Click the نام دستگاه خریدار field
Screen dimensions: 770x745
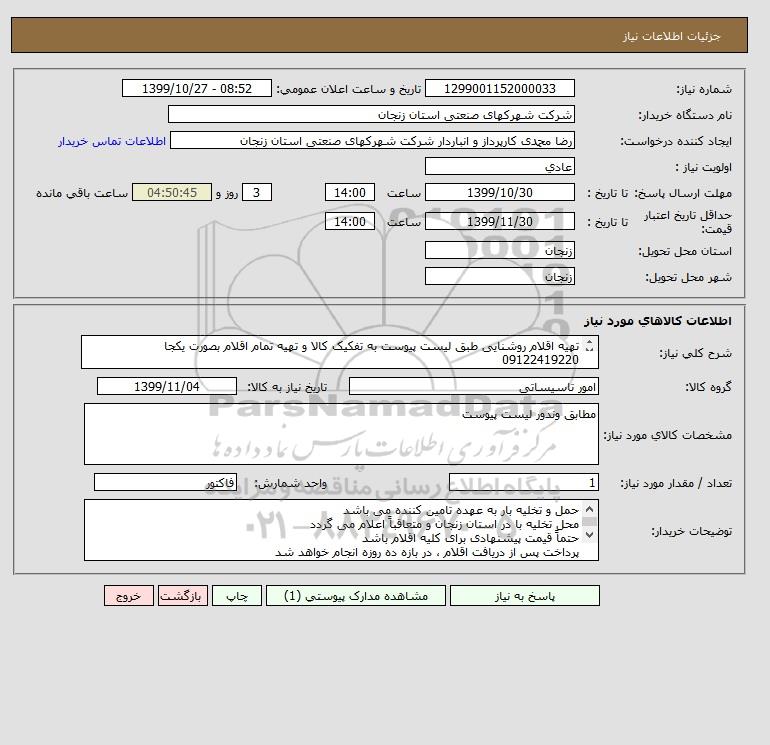pyautogui.click(x=371, y=114)
